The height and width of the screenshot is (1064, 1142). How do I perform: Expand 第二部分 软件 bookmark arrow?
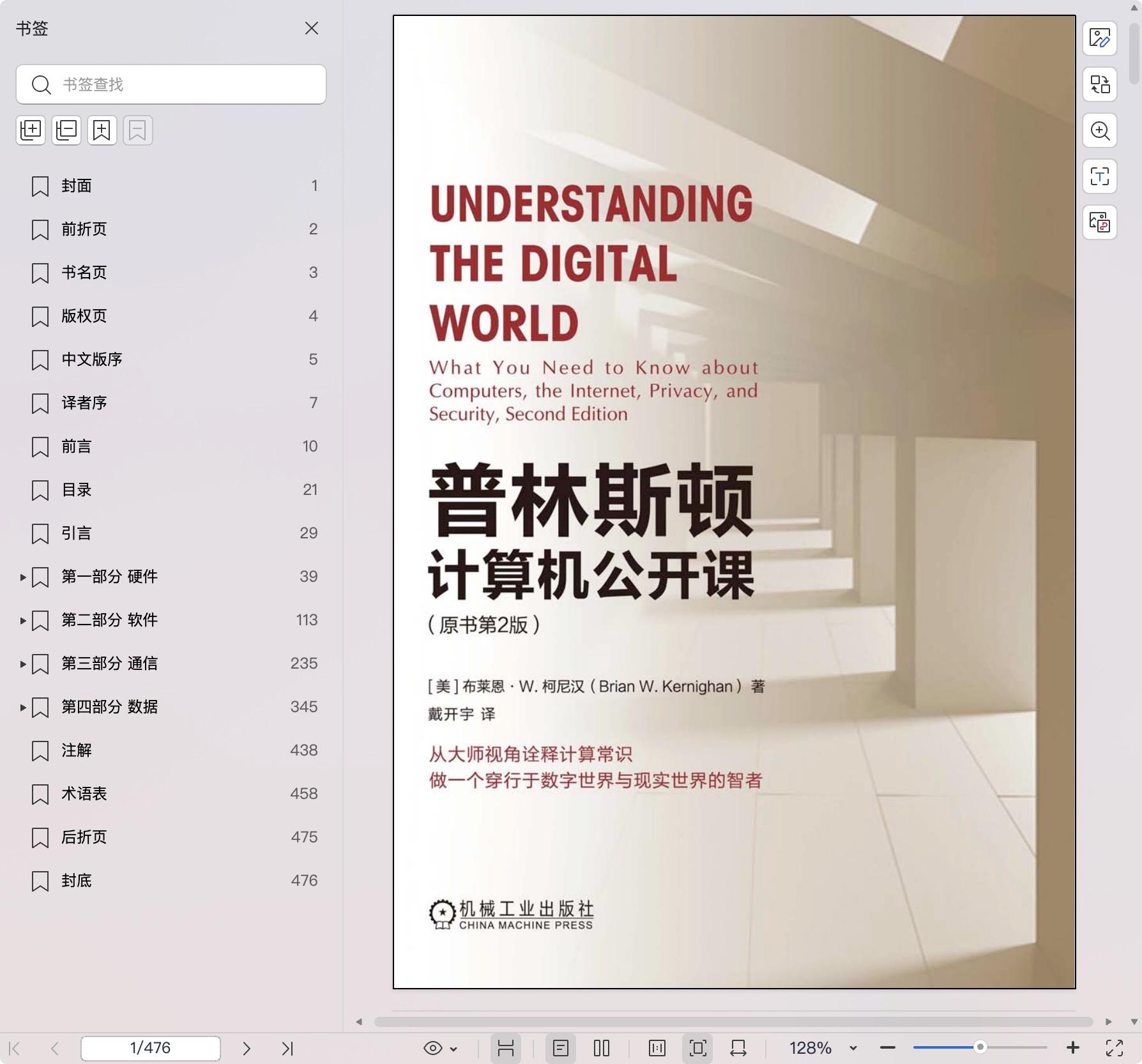click(23, 621)
